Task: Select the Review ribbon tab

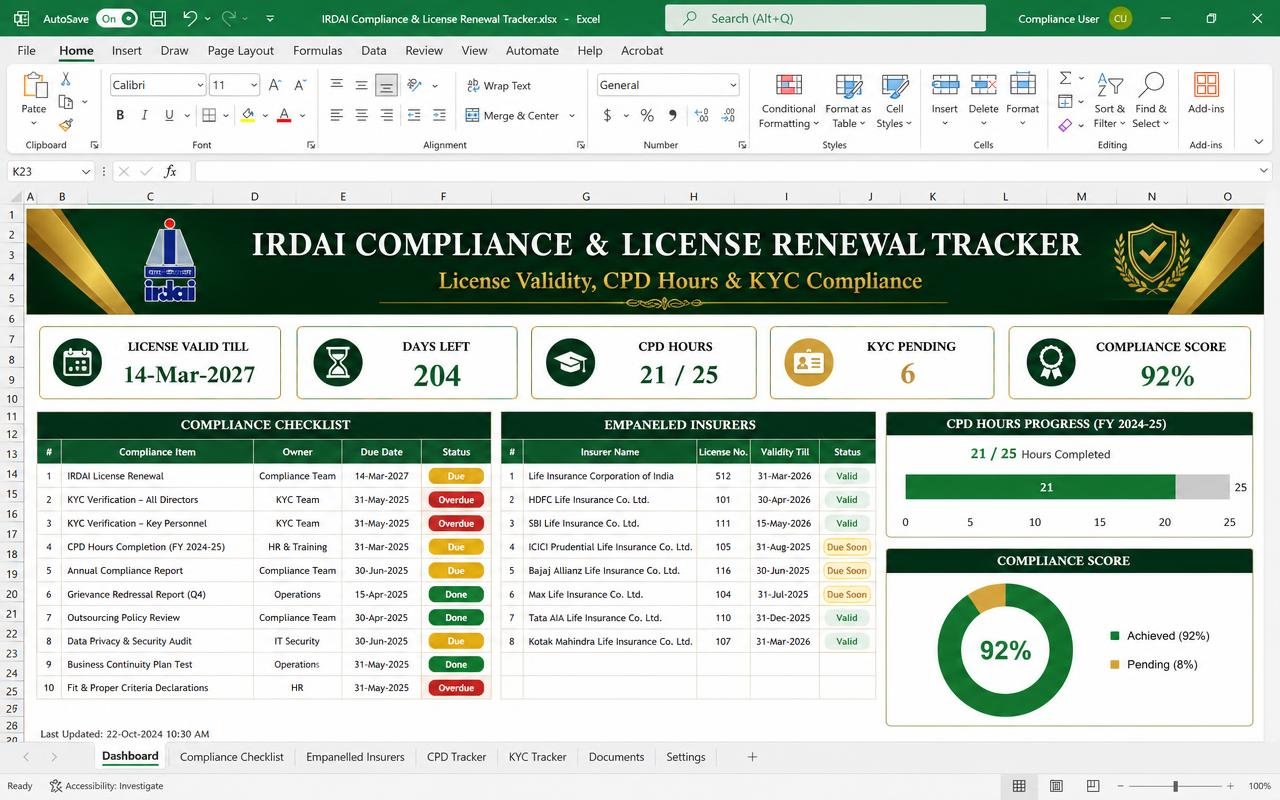Action: click(423, 50)
